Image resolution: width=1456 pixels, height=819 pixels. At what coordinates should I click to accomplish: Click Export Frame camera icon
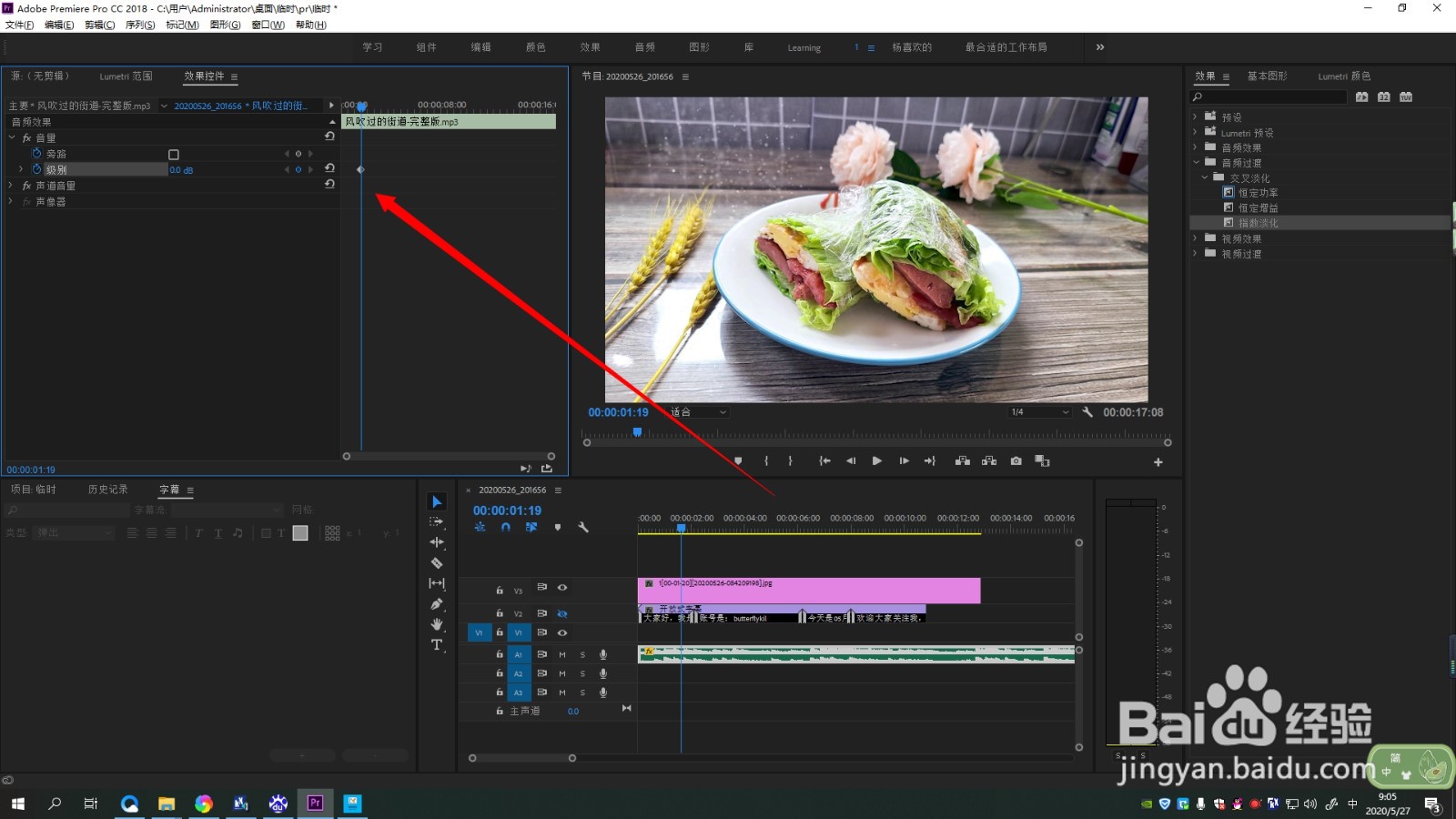pyautogui.click(x=1016, y=461)
